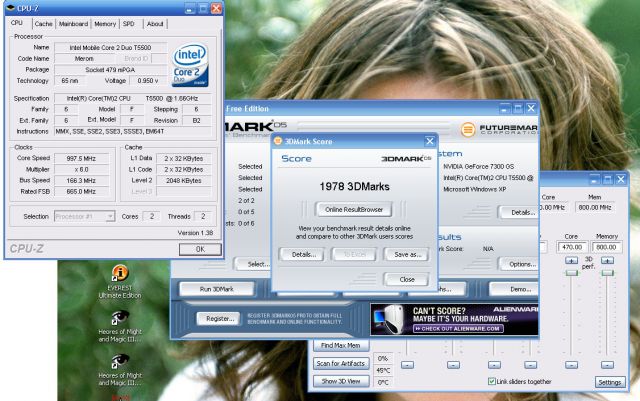
Task: Click the Save as... button in the score dialog
Action: point(407,254)
